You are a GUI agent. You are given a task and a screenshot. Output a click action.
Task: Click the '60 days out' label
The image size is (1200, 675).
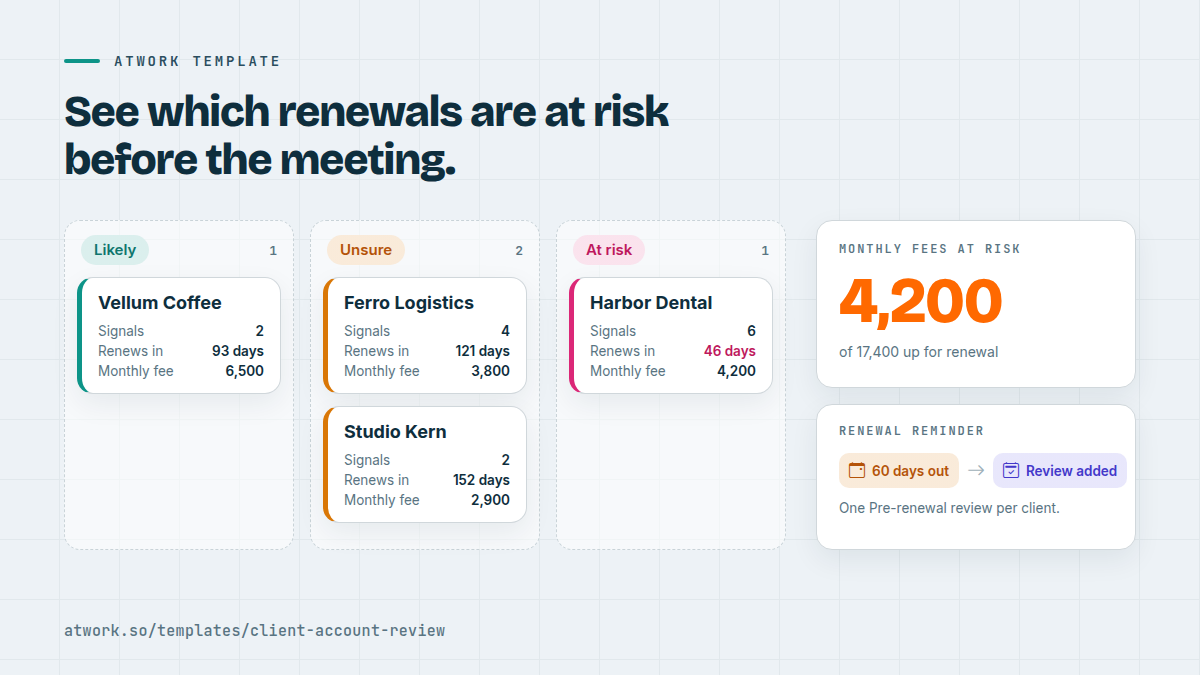click(910, 471)
